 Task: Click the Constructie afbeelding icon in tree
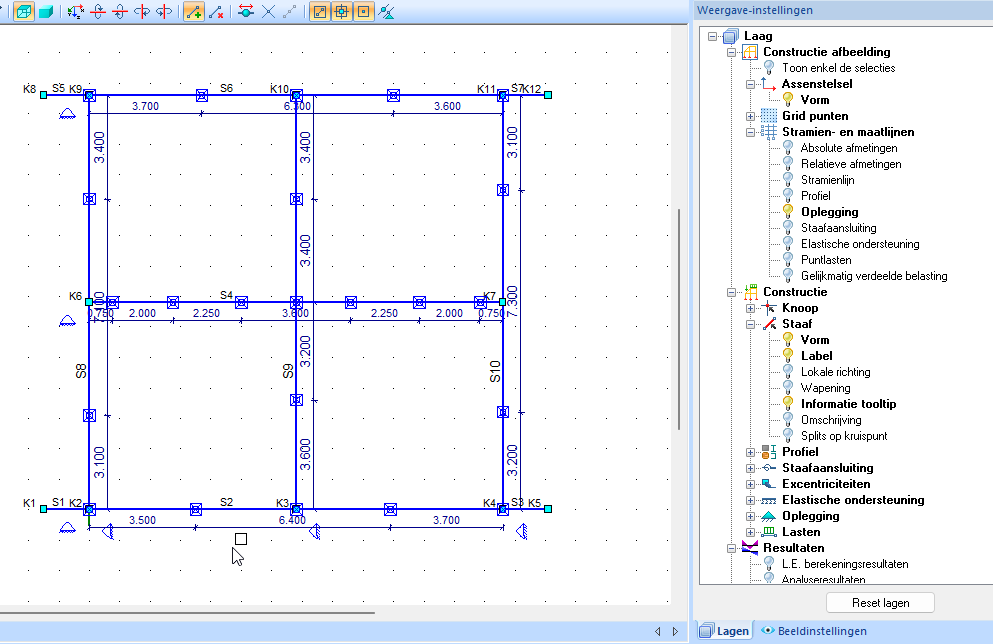pos(750,52)
